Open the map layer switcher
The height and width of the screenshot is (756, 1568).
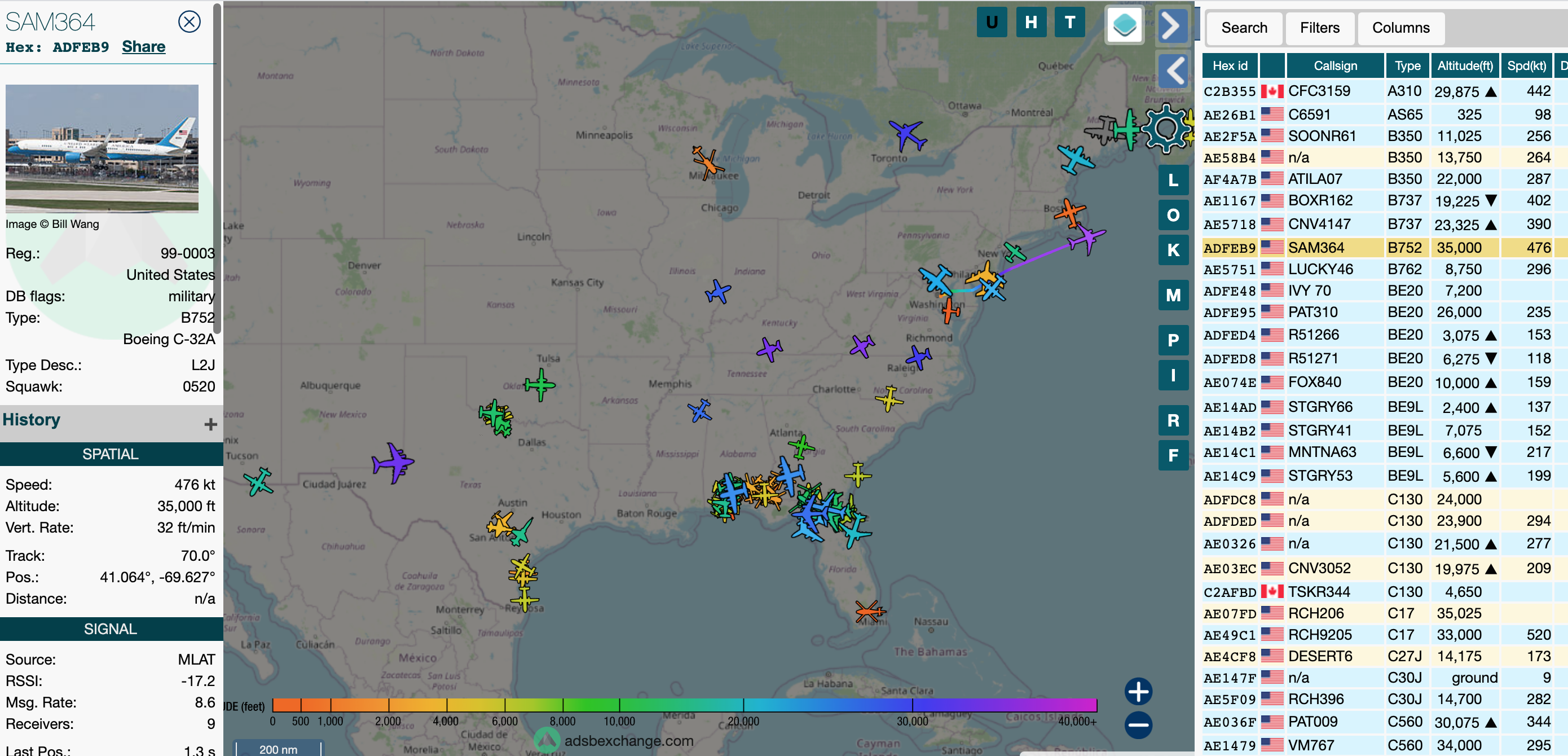click(1124, 25)
